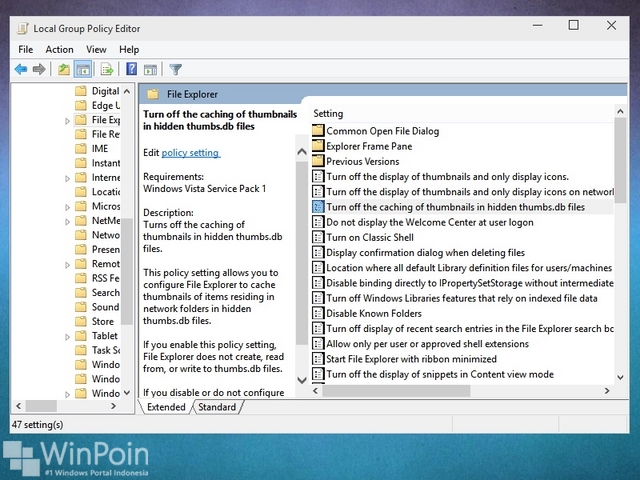Open the Help menu
The image size is (640, 480).
tap(129, 49)
